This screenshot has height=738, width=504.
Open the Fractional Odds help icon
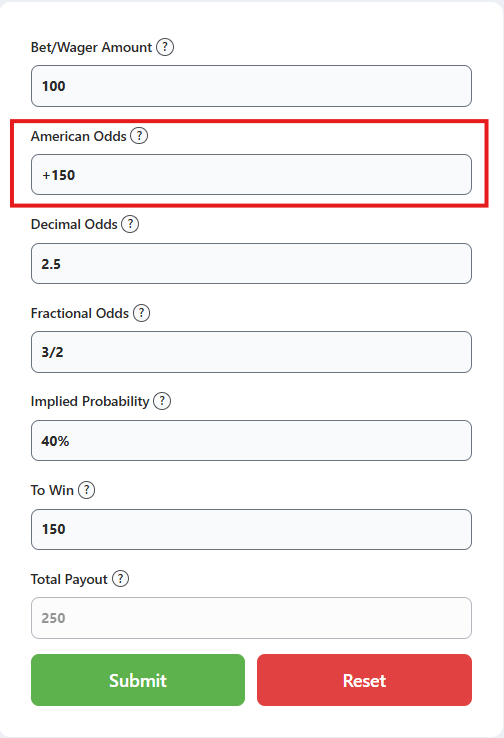(142, 313)
